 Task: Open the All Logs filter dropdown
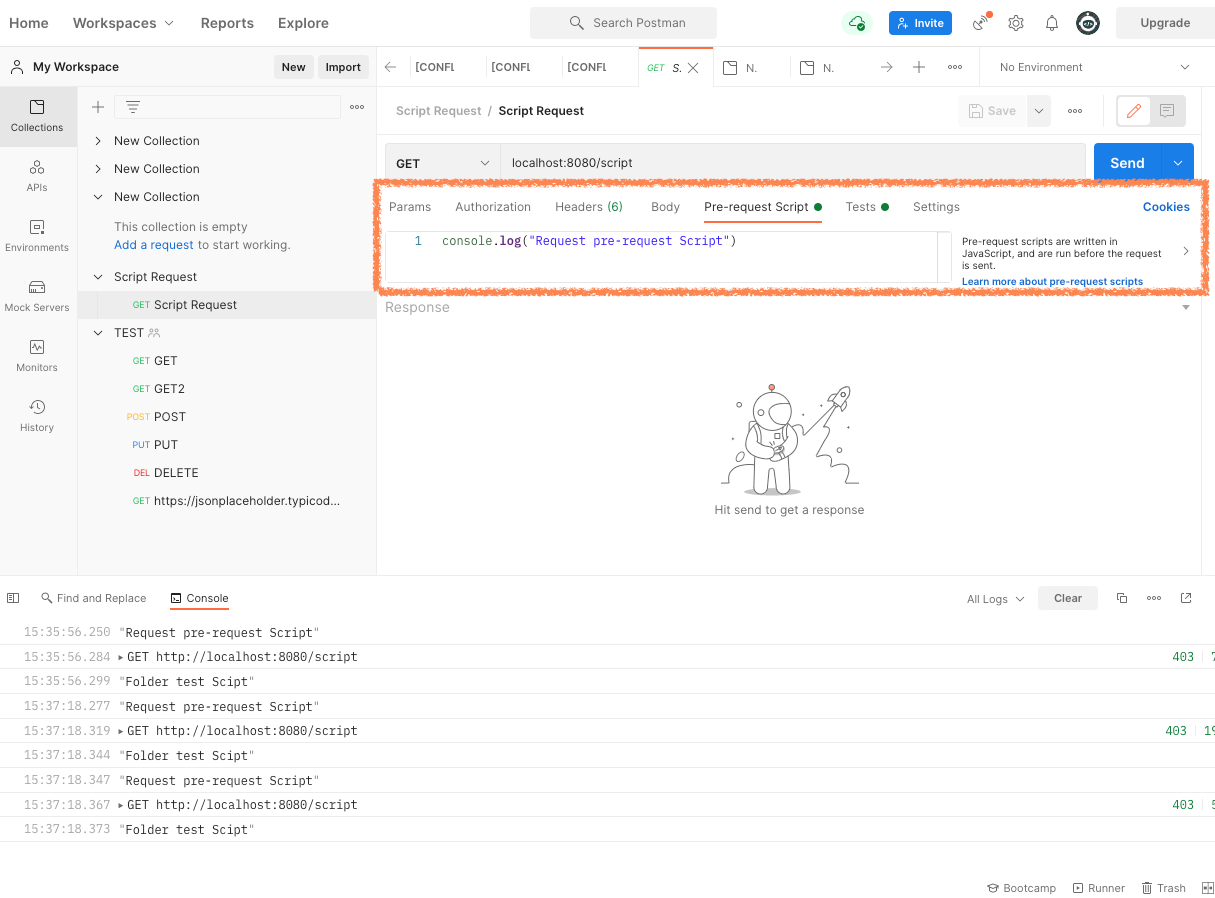coord(995,599)
